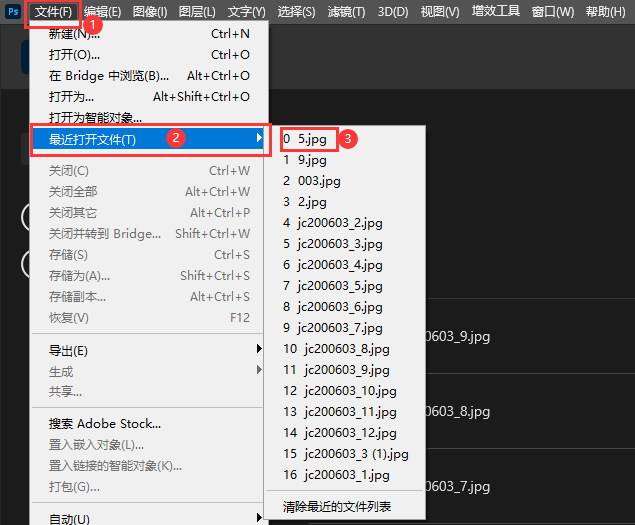Click 关闭(C) menu entry
635x525 pixels.
[x=149, y=171]
